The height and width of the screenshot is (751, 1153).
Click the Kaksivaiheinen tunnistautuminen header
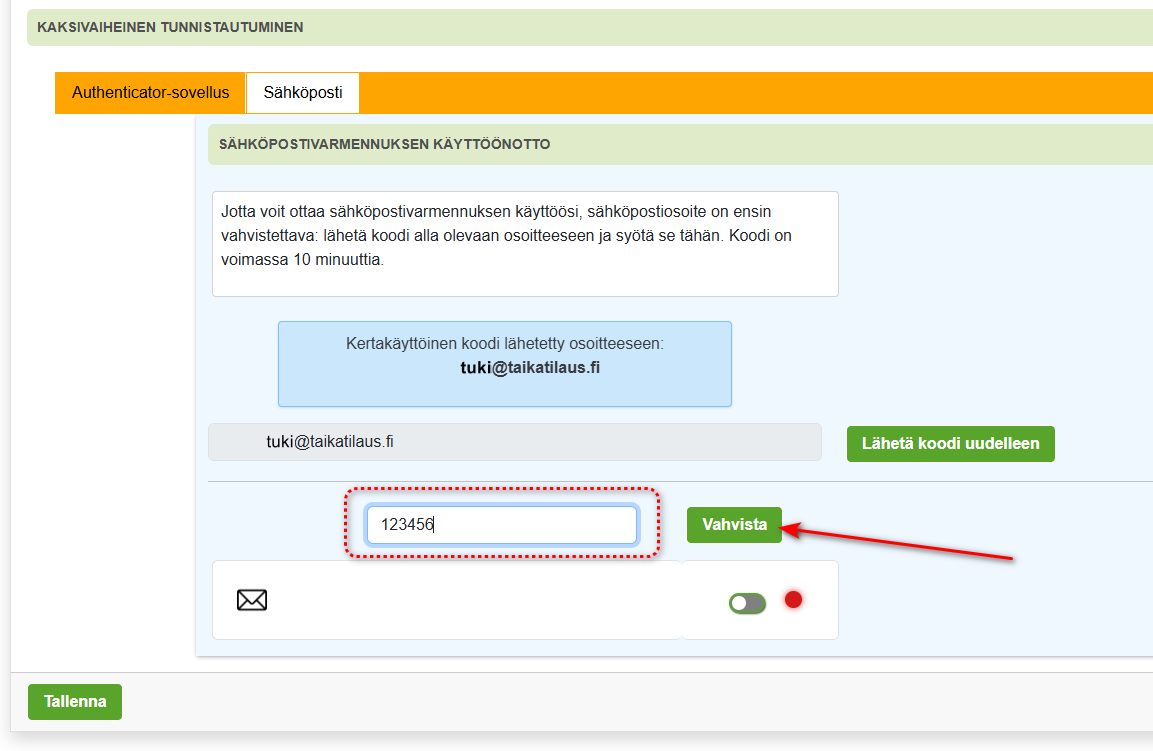[170, 27]
